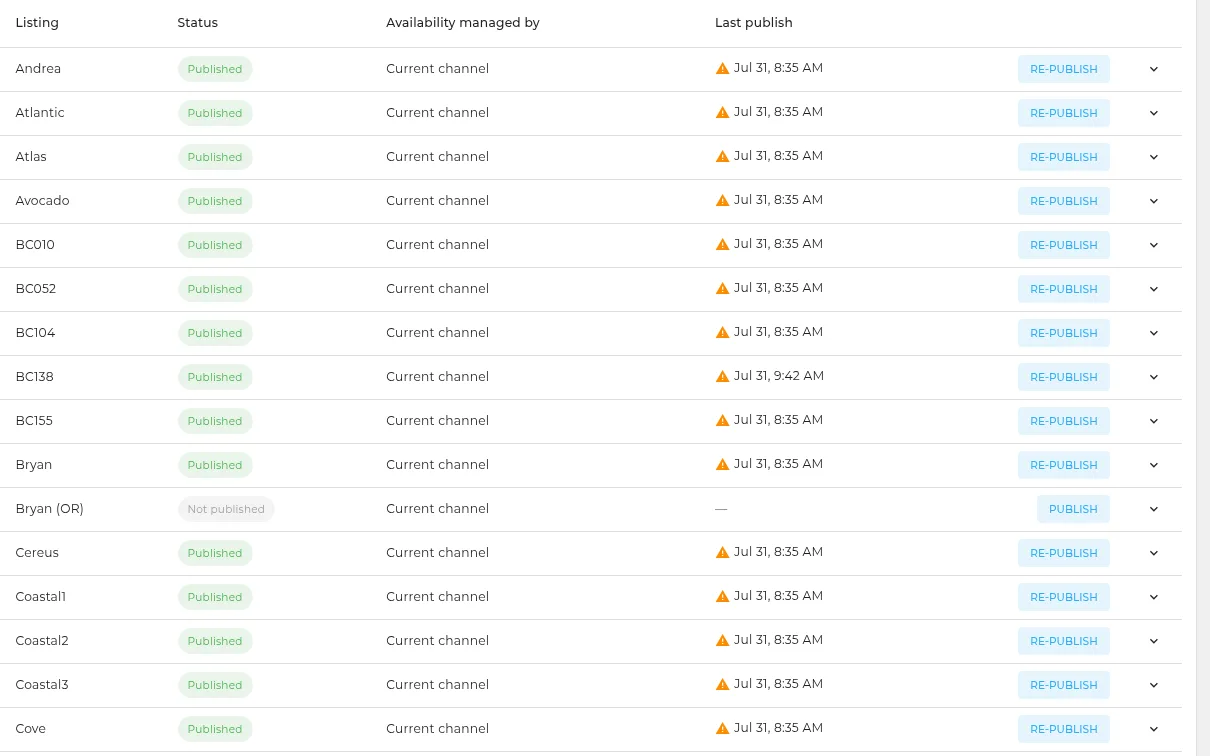Click the warning triangle next to BC138 publish time
The height and width of the screenshot is (756, 1210).
(x=722, y=377)
